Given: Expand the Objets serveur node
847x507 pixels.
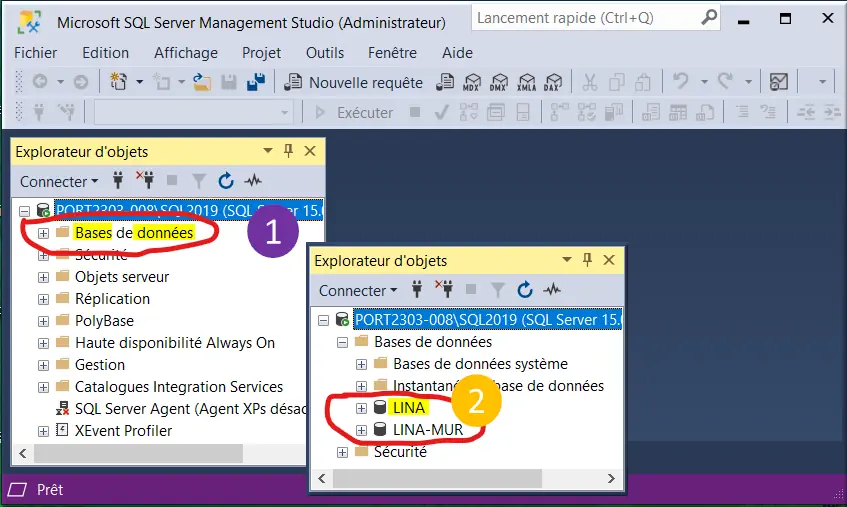Looking at the screenshot, I should click(x=43, y=277).
